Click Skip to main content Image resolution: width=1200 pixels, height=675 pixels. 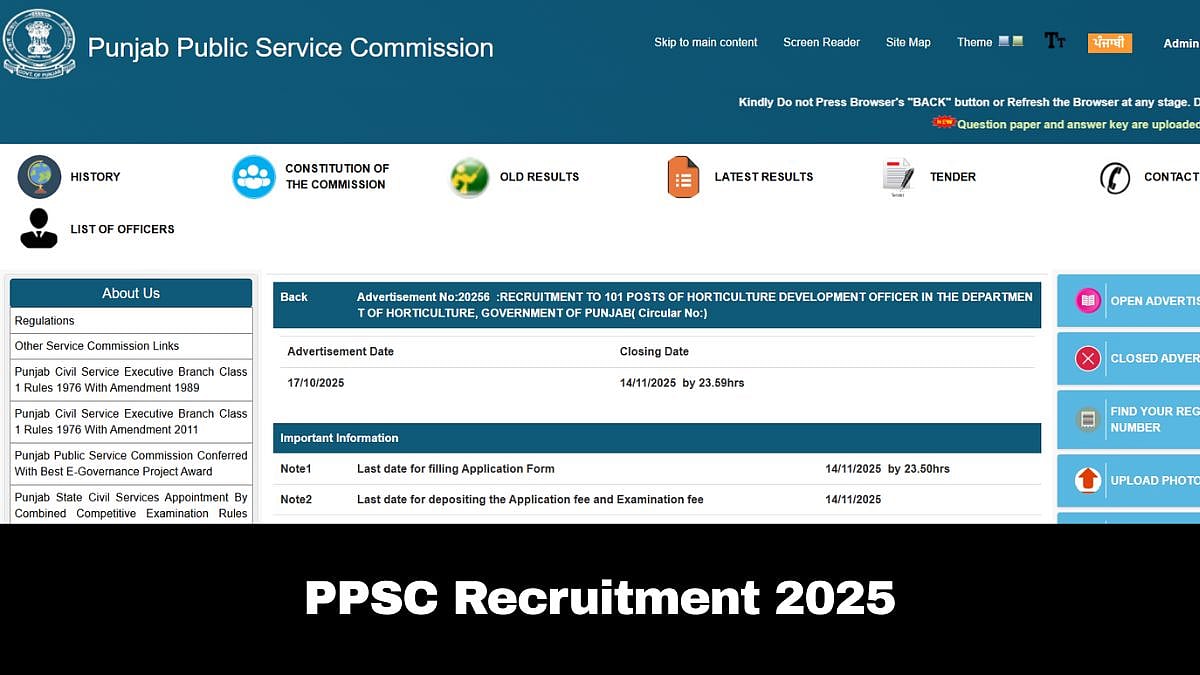point(705,42)
